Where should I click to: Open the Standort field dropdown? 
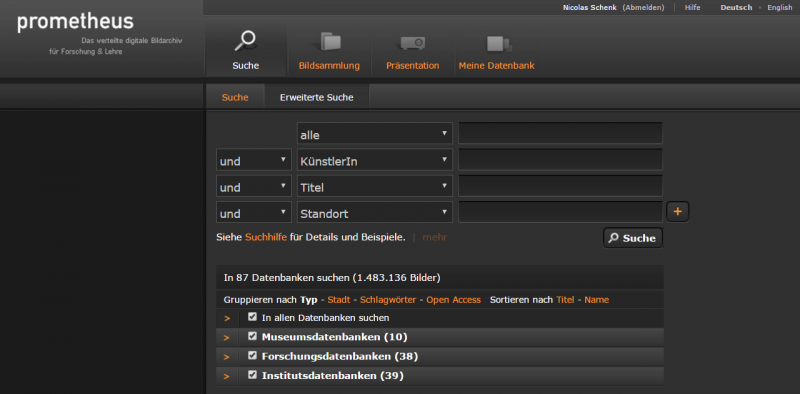click(374, 212)
